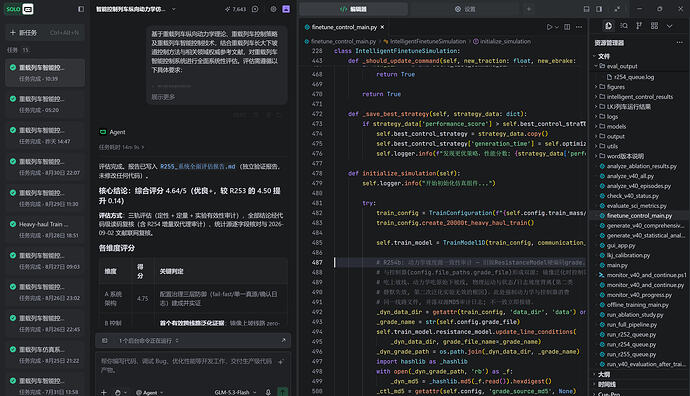Viewport: 690px width, 396px height.
Task: Open r254_queue.log file
Action: (634, 77)
